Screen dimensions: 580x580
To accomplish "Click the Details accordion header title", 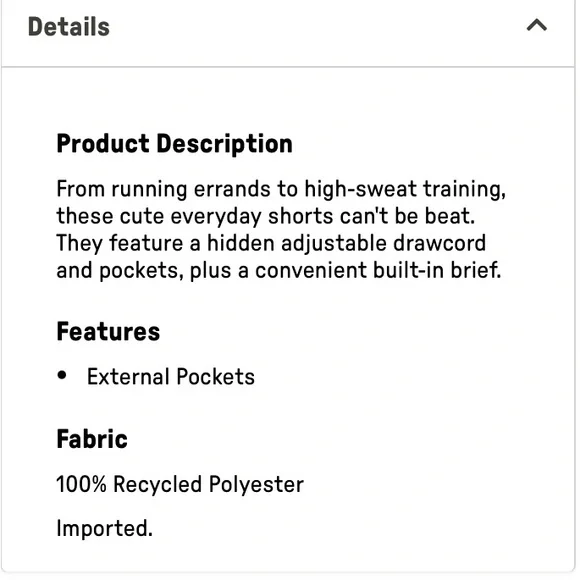I will pyautogui.click(x=69, y=27).
